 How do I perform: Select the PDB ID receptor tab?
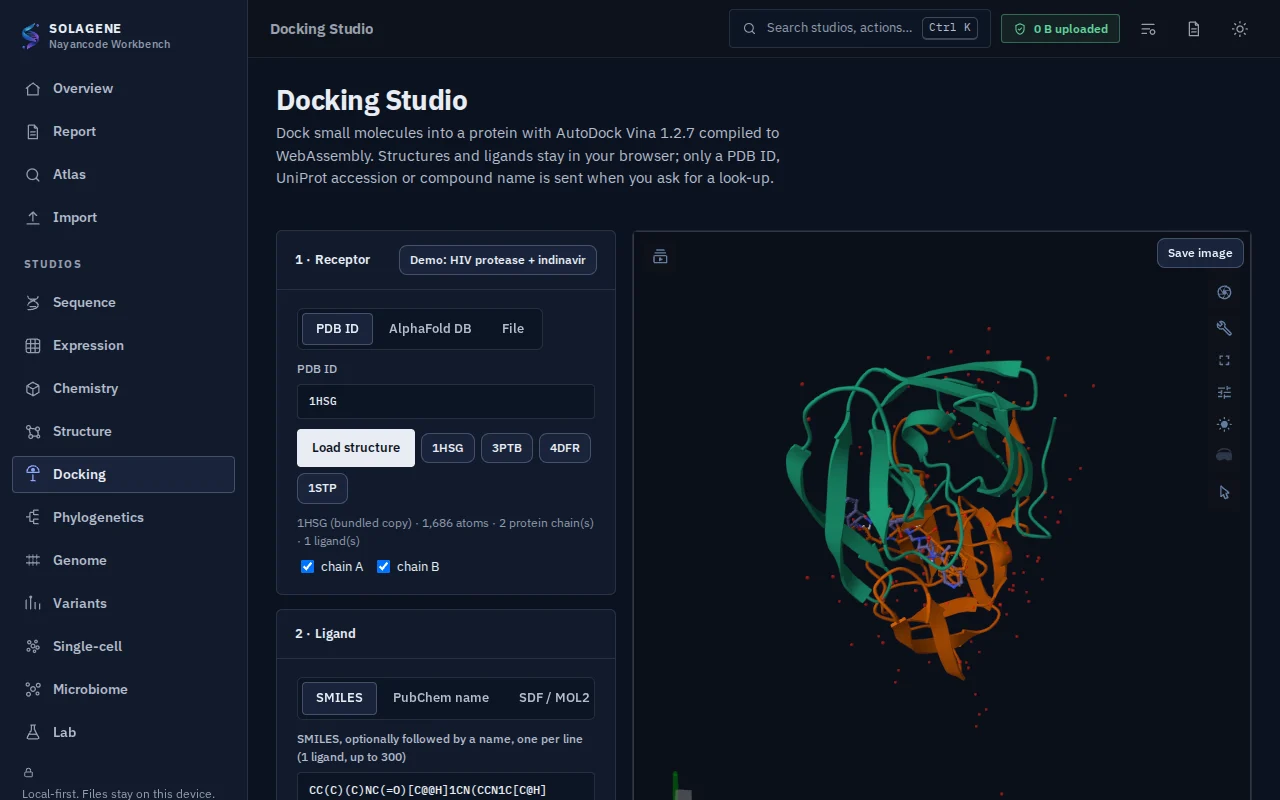click(x=337, y=329)
